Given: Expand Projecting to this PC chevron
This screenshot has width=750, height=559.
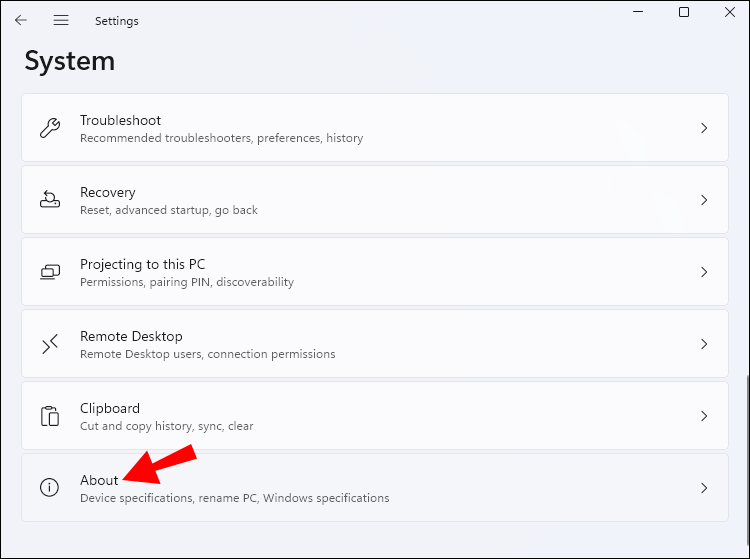Looking at the screenshot, I should point(704,272).
